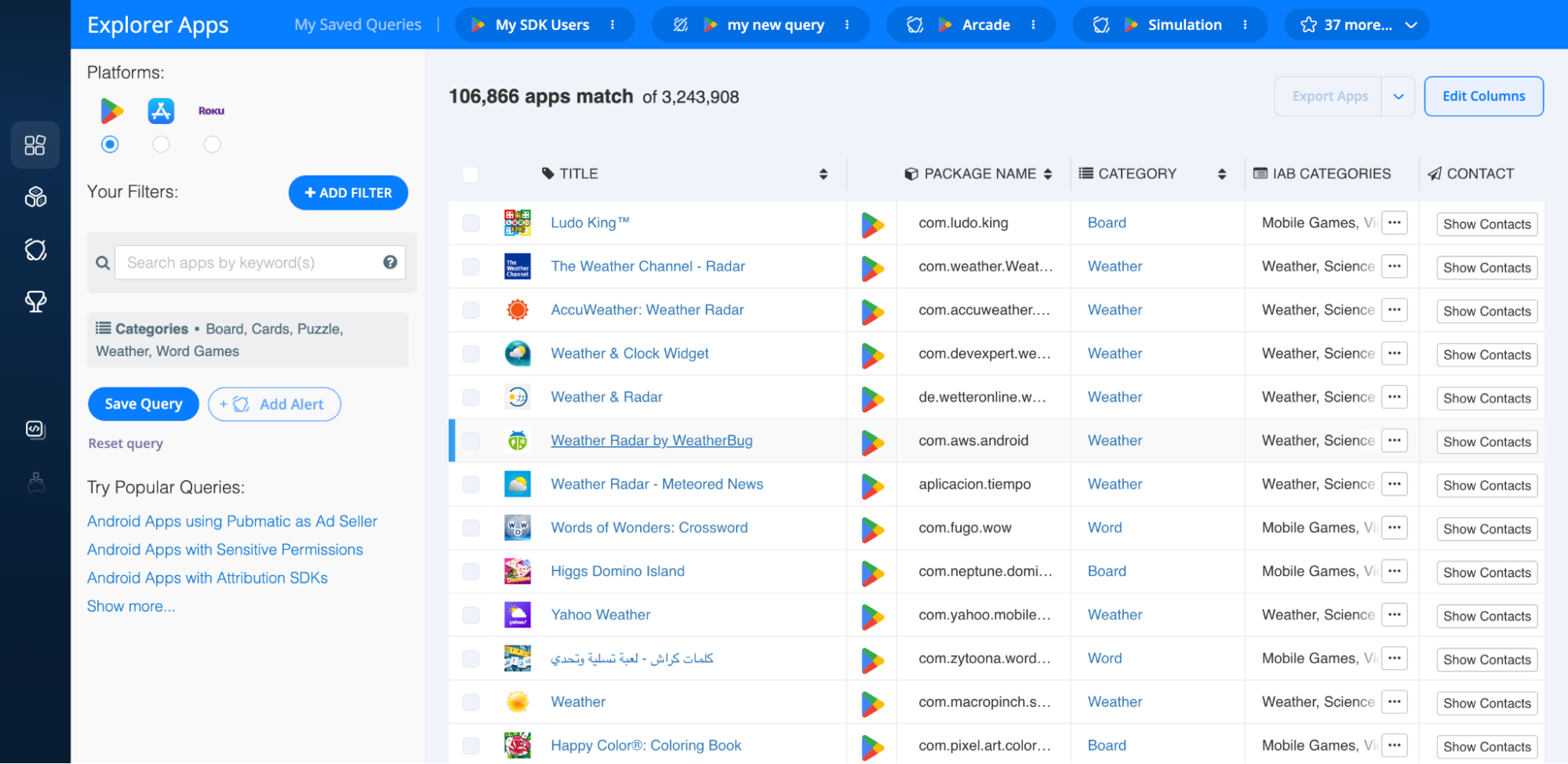The width and height of the screenshot is (1568, 764).
Task: Click the AccuWeather sun app icon
Action: pos(518,310)
